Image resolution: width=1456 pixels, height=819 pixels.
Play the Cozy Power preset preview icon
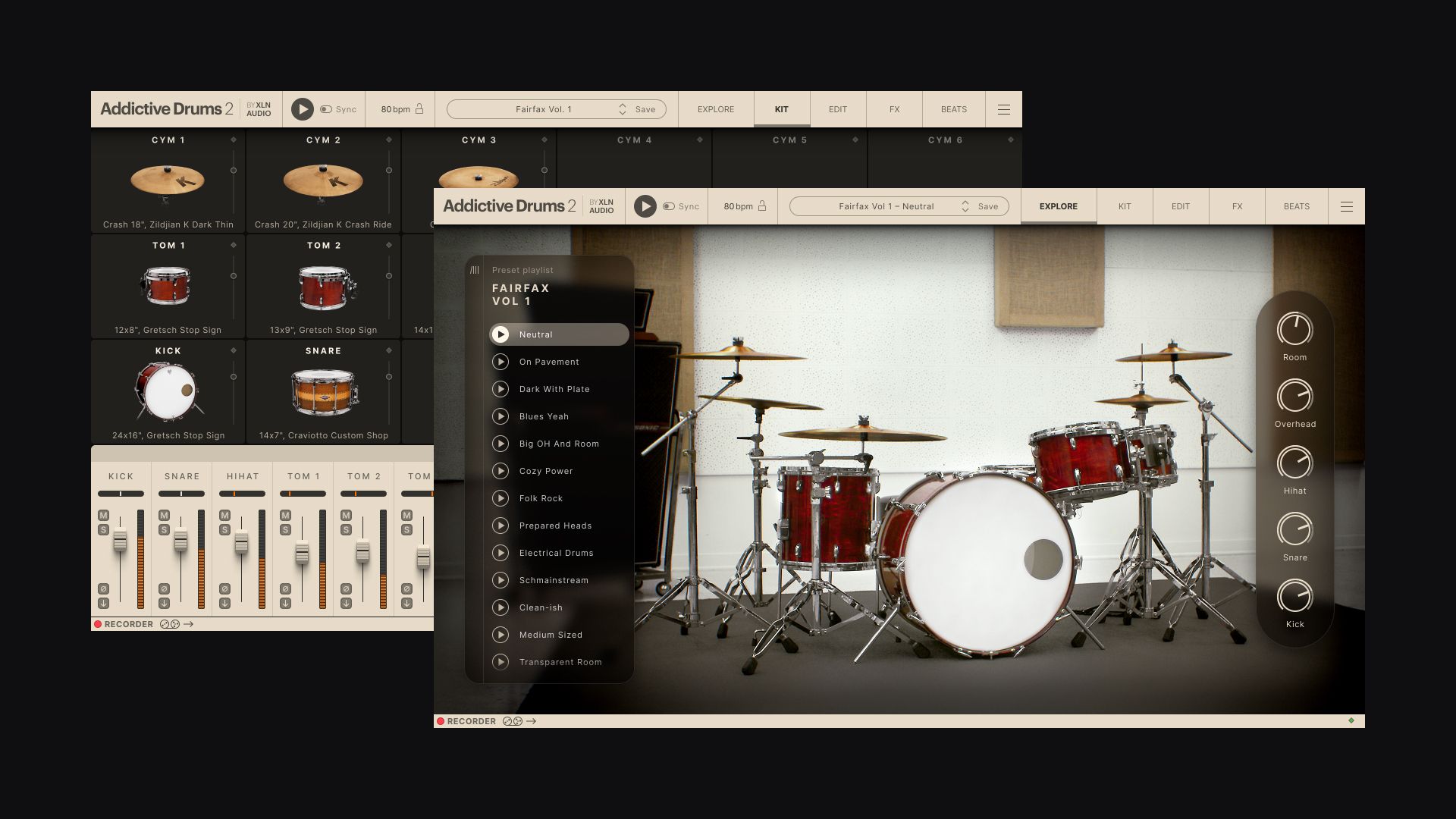pyautogui.click(x=500, y=471)
